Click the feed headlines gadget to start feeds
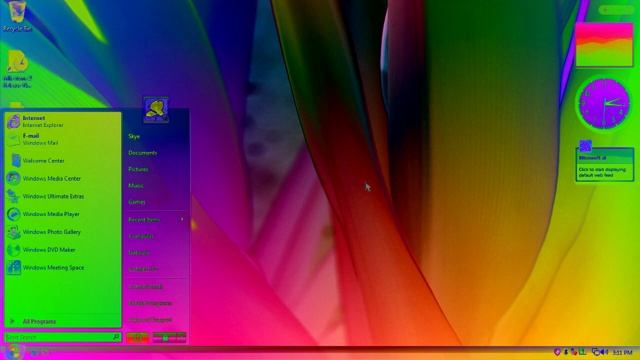This screenshot has height=360, width=640. pos(605,164)
